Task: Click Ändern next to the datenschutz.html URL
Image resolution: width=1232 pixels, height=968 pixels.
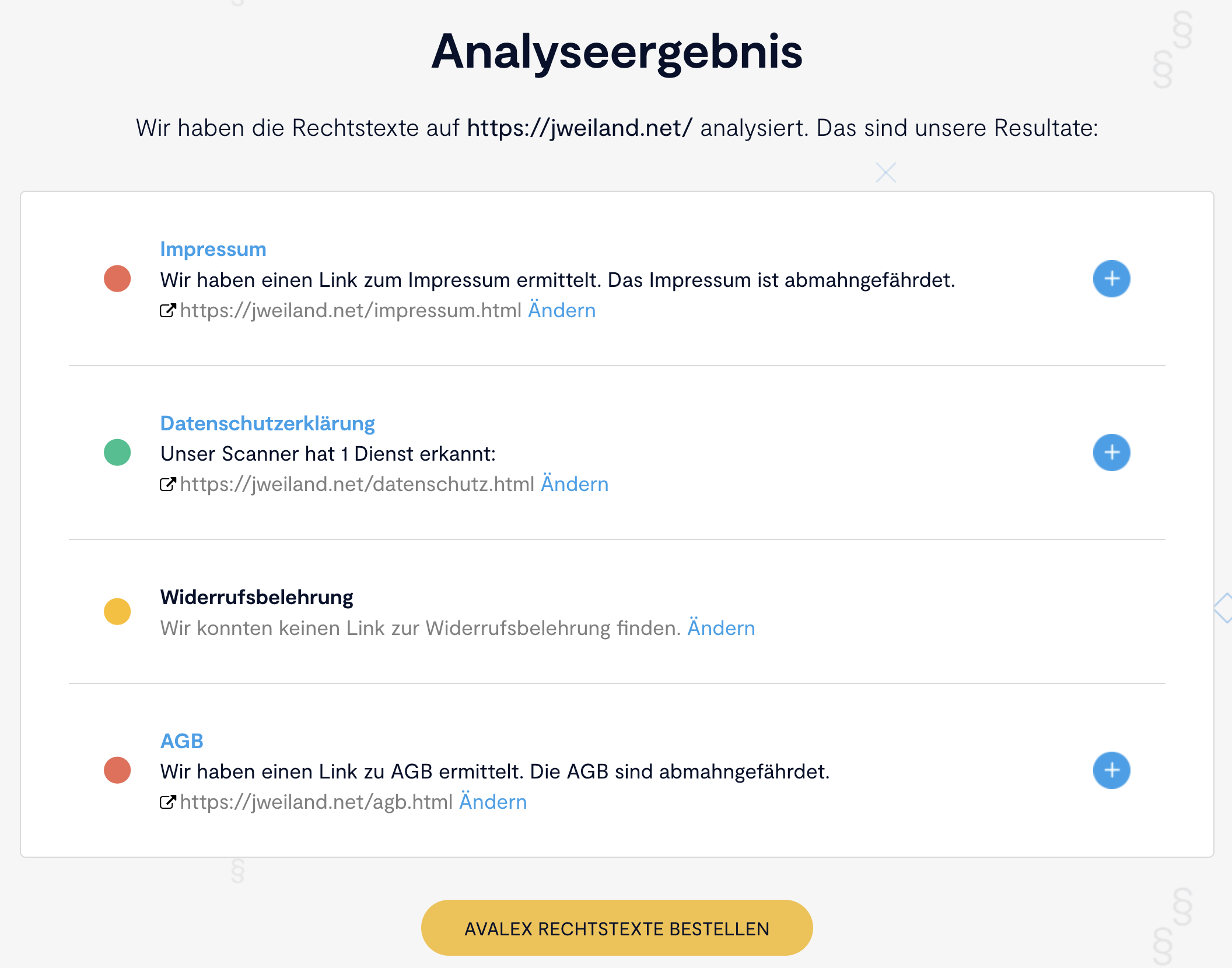Action: click(575, 485)
